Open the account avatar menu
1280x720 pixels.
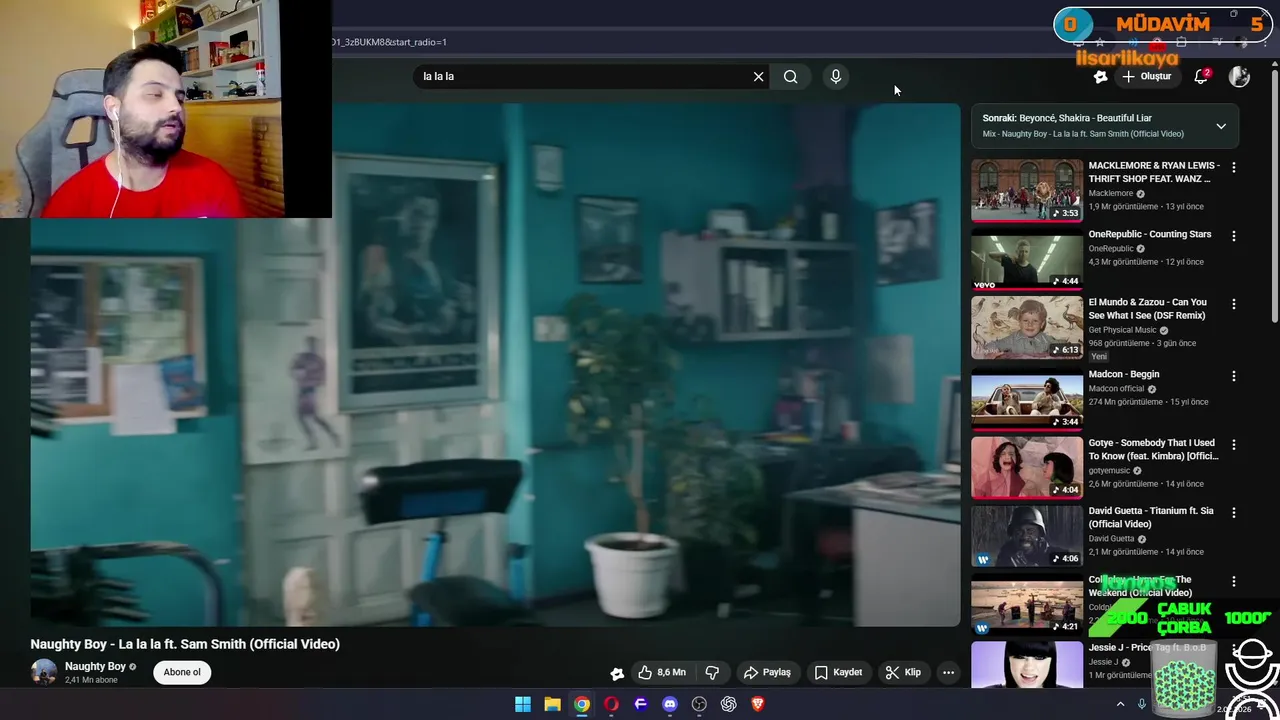[1239, 76]
